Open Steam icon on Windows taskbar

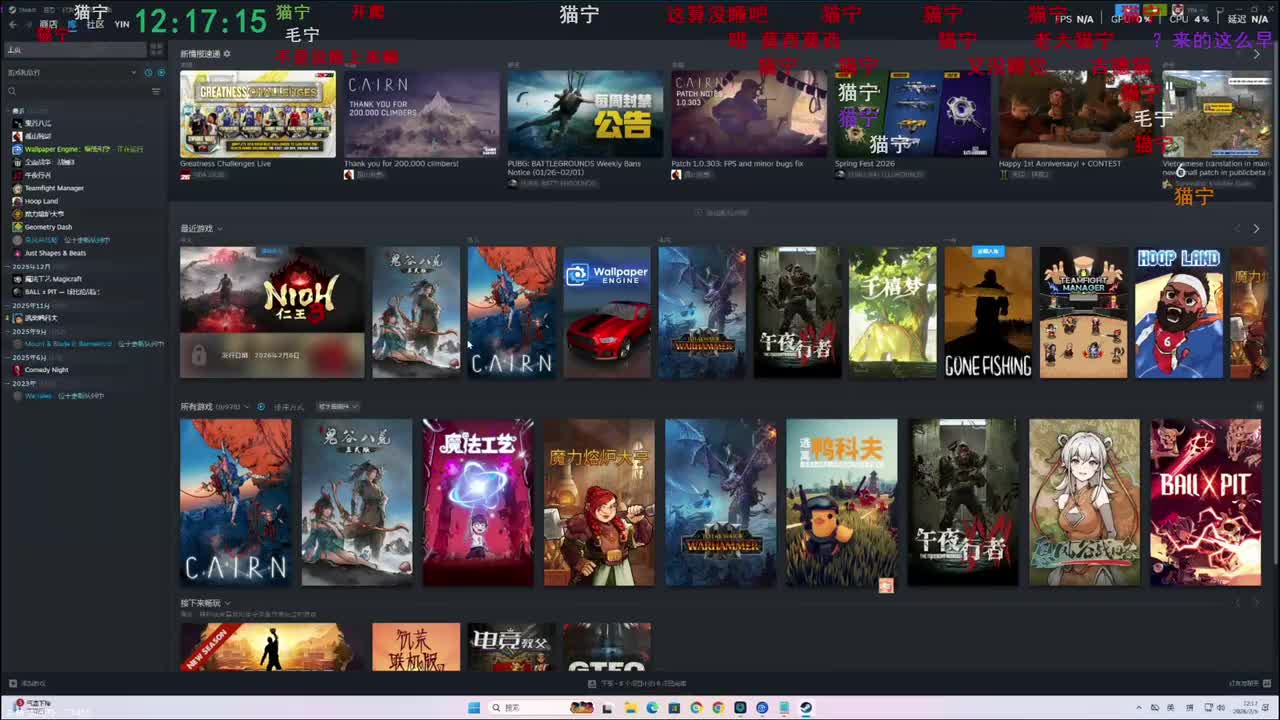pos(806,708)
